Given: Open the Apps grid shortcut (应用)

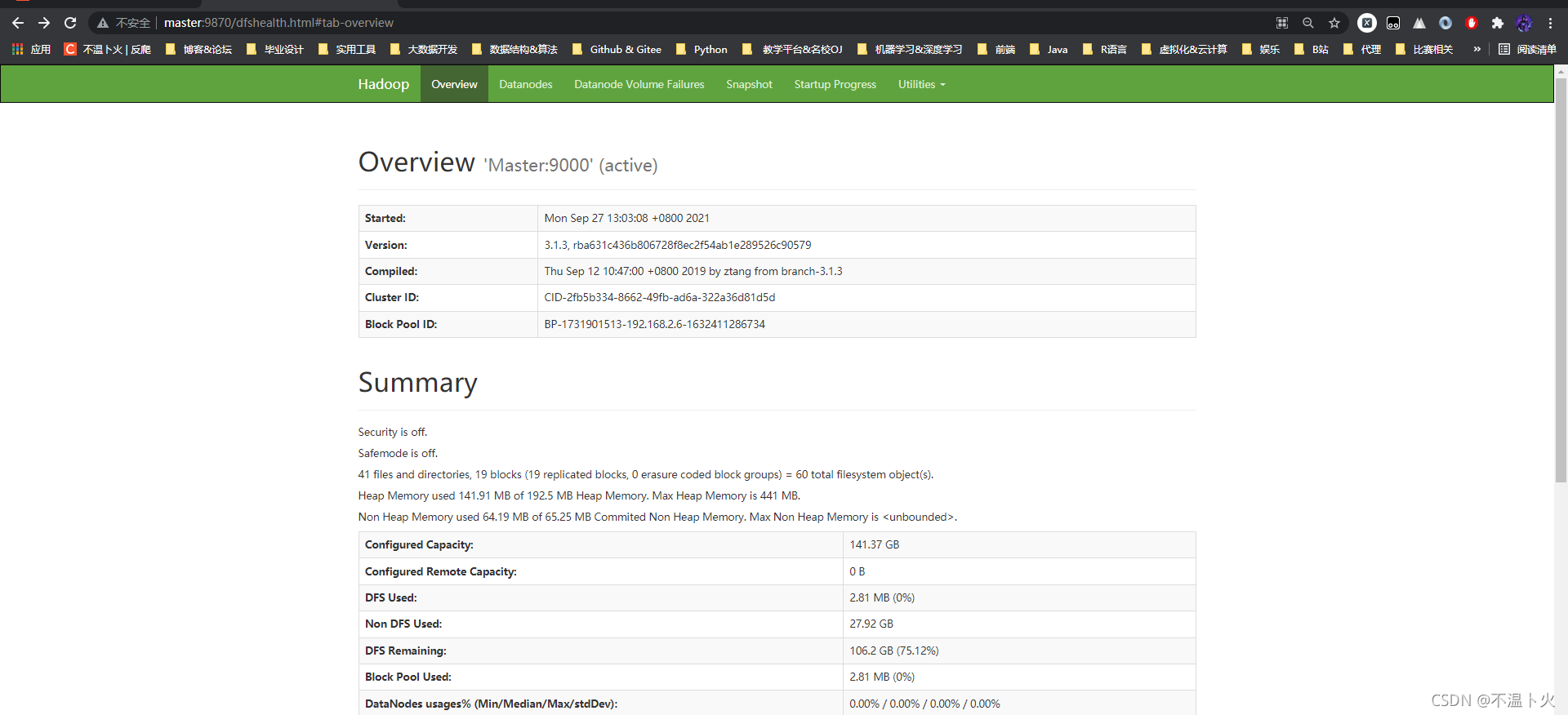Looking at the screenshot, I should point(31,50).
